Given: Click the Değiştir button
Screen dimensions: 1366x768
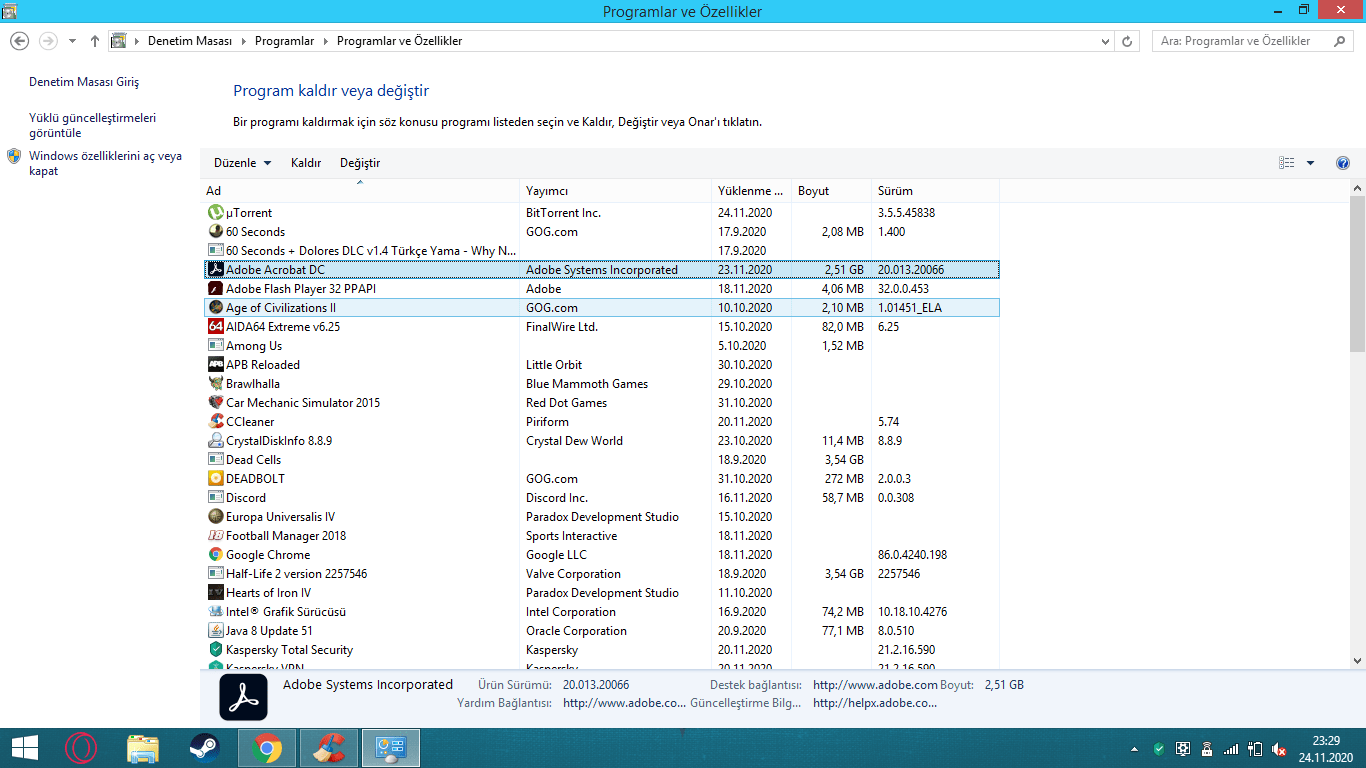Looking at the screenshot, I should click(360, 163).
